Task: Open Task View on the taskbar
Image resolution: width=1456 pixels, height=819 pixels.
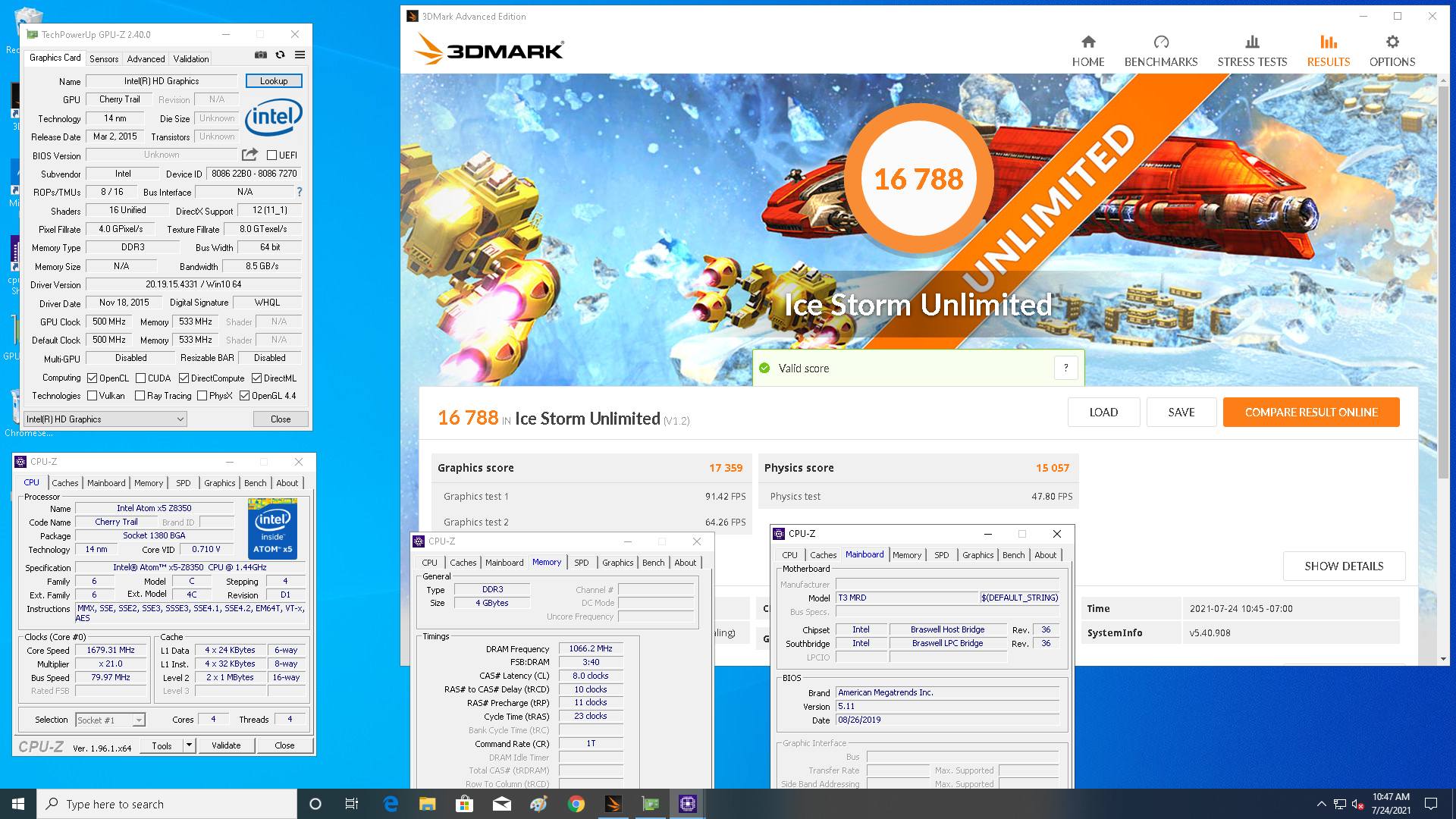Action: [x=352, y=804]
